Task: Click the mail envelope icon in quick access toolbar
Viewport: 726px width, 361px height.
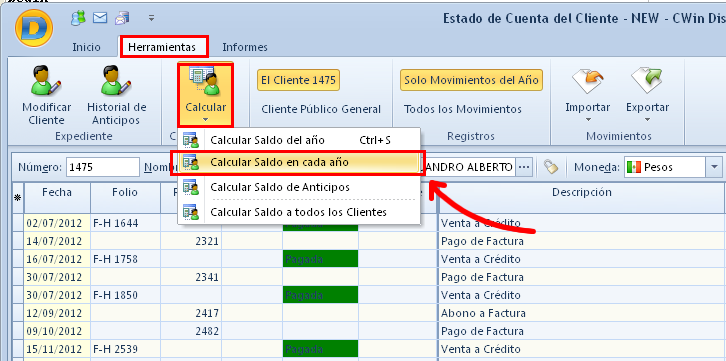Action: coord(100,18)
